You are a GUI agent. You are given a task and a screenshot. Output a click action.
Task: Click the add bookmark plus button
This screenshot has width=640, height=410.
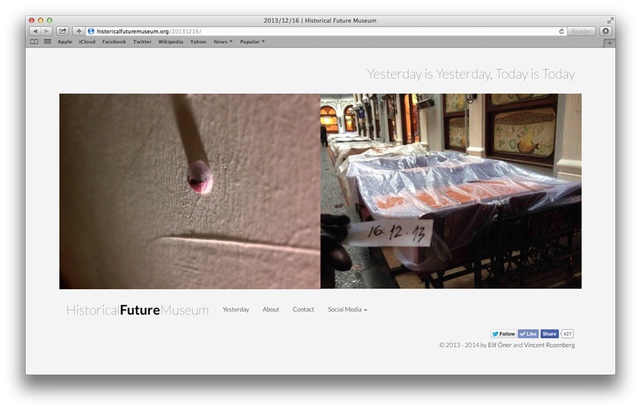(79, 31)
